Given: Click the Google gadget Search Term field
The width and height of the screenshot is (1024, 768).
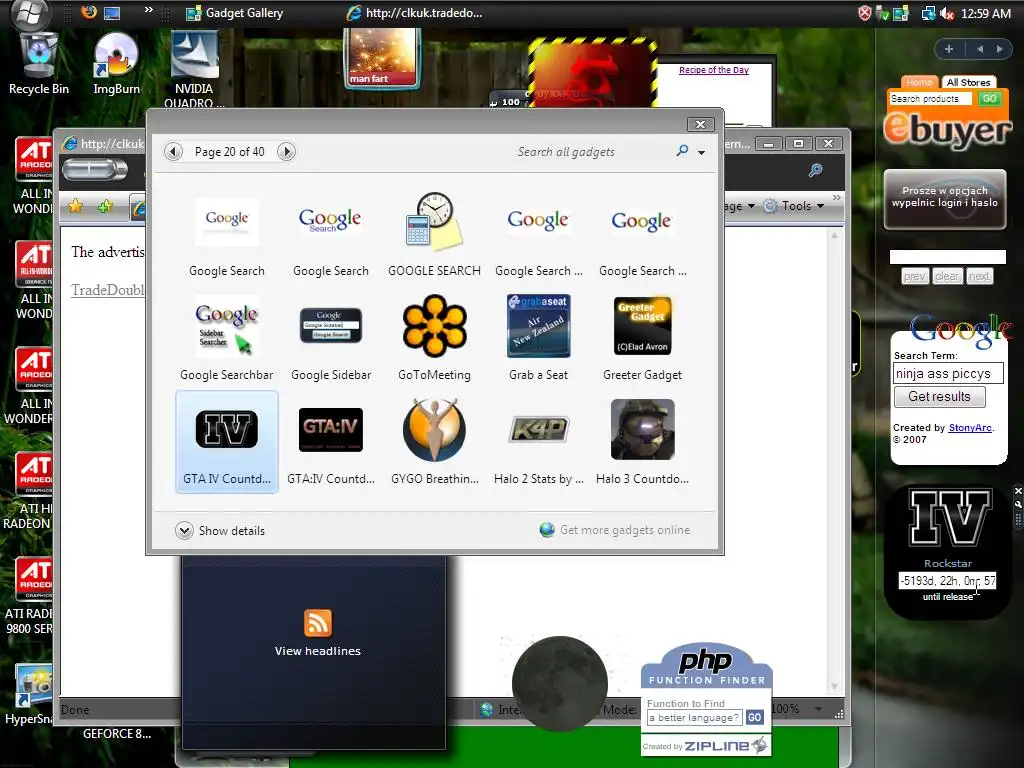Looking at the screenshot, I should (948, 374).
